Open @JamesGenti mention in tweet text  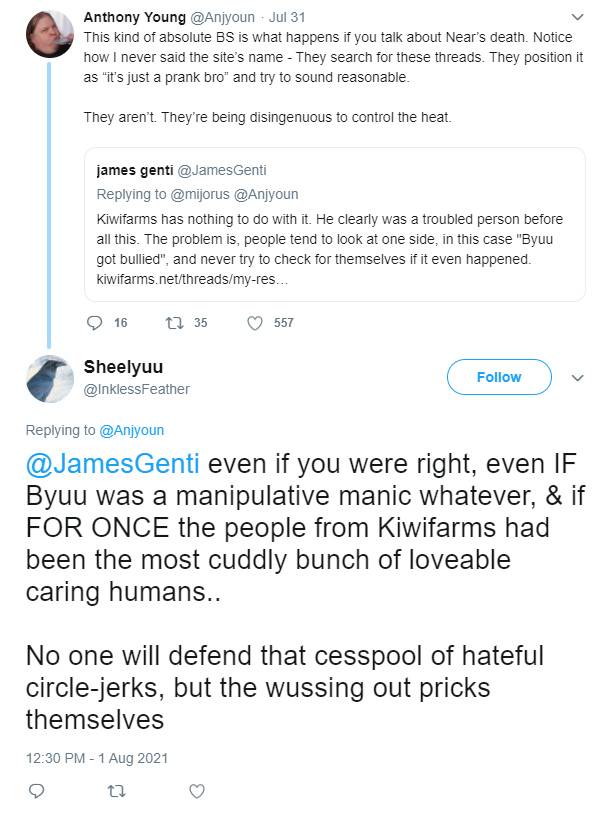(113, 463)
